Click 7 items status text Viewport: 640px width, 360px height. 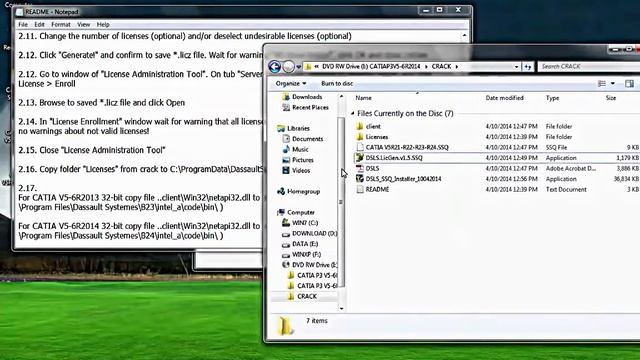[x=317, y=321]
